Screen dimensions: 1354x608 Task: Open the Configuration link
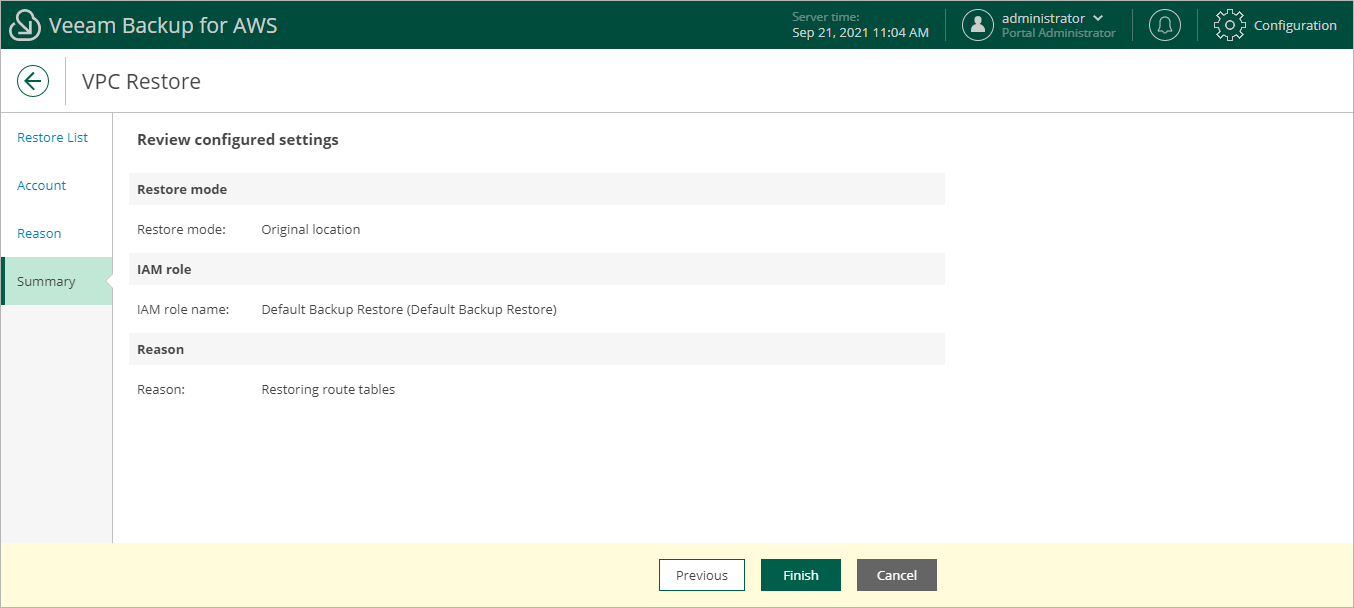(1295, 25)
